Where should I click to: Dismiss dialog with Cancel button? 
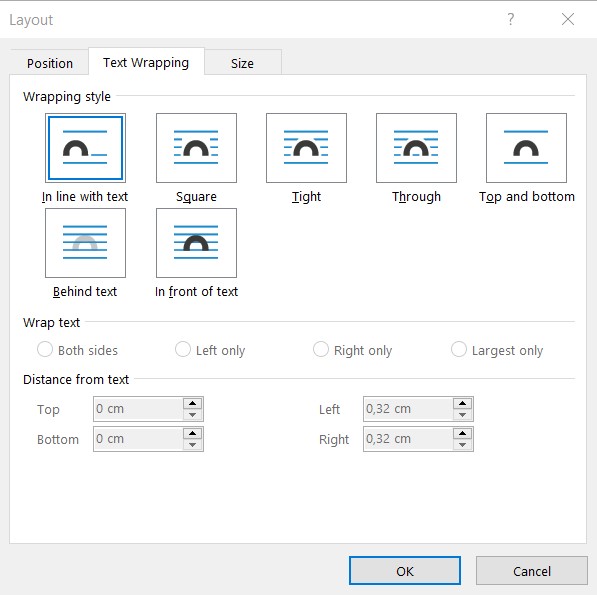point(532,571)
